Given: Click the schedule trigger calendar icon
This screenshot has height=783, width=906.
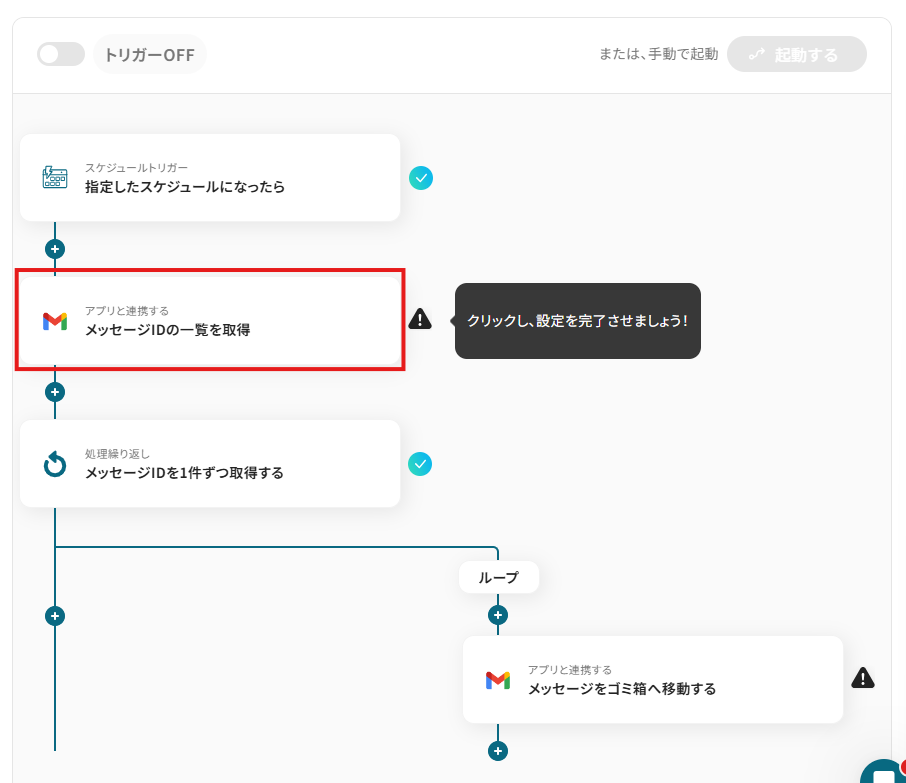Looking at the screenshot, I should tap(55, 177).
